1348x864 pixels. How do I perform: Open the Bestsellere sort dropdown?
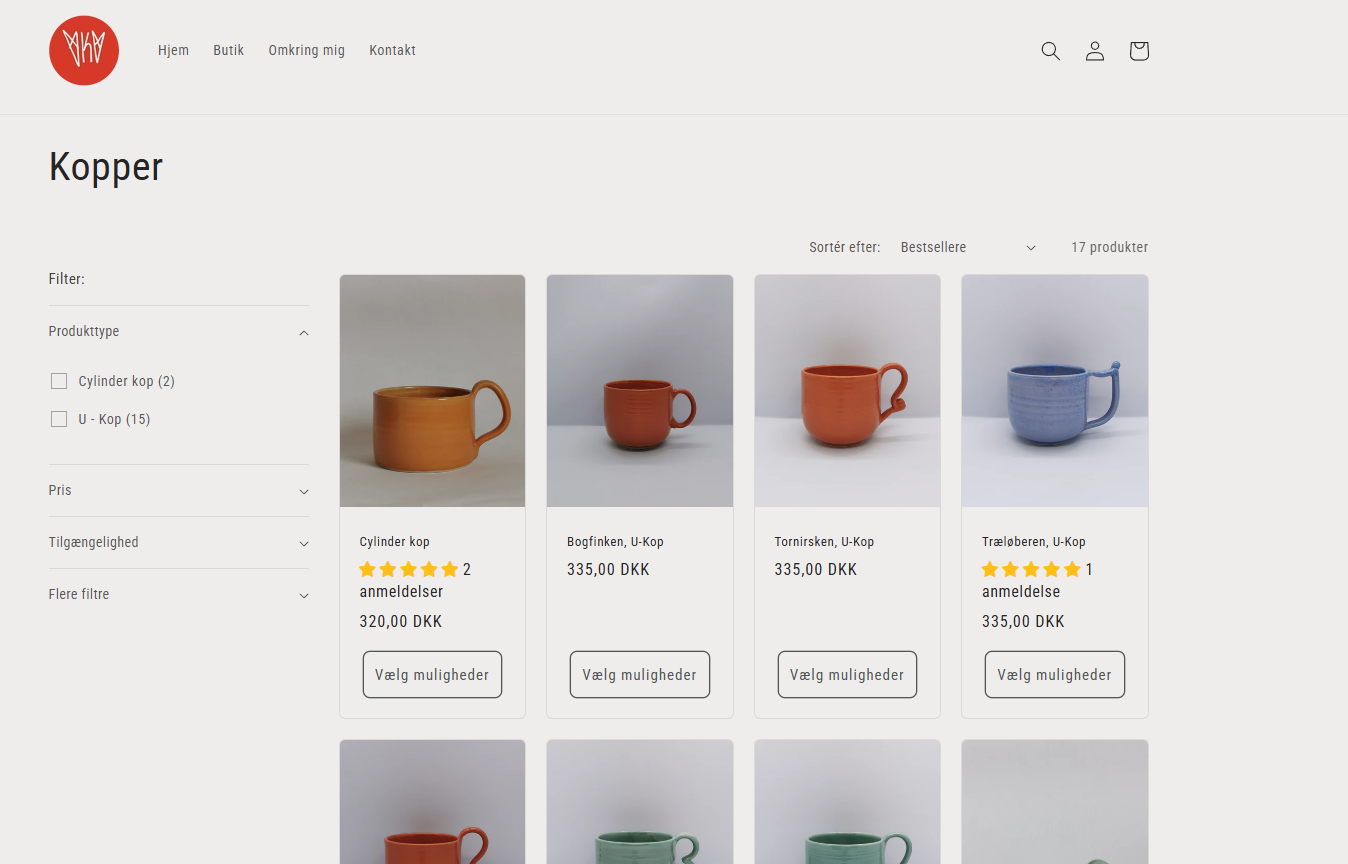tap(967, 248)
